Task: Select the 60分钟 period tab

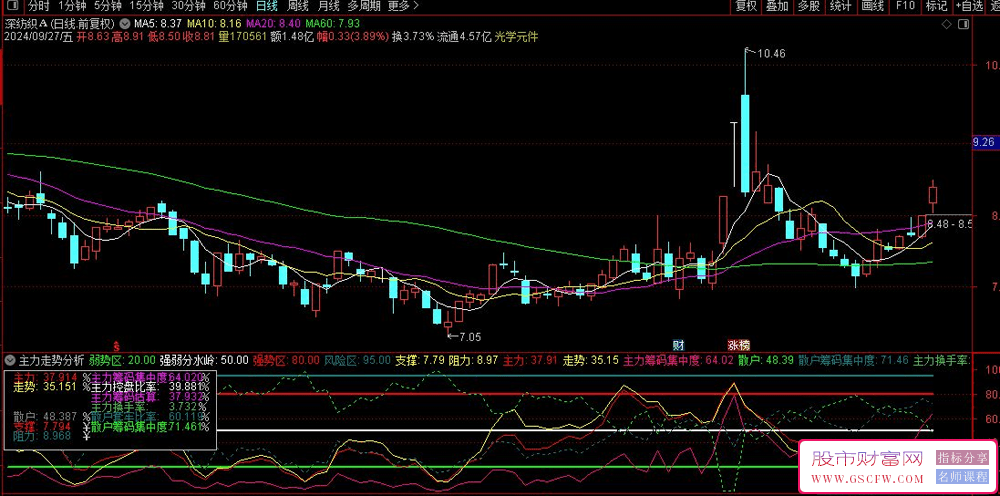Action: (230, 6)
